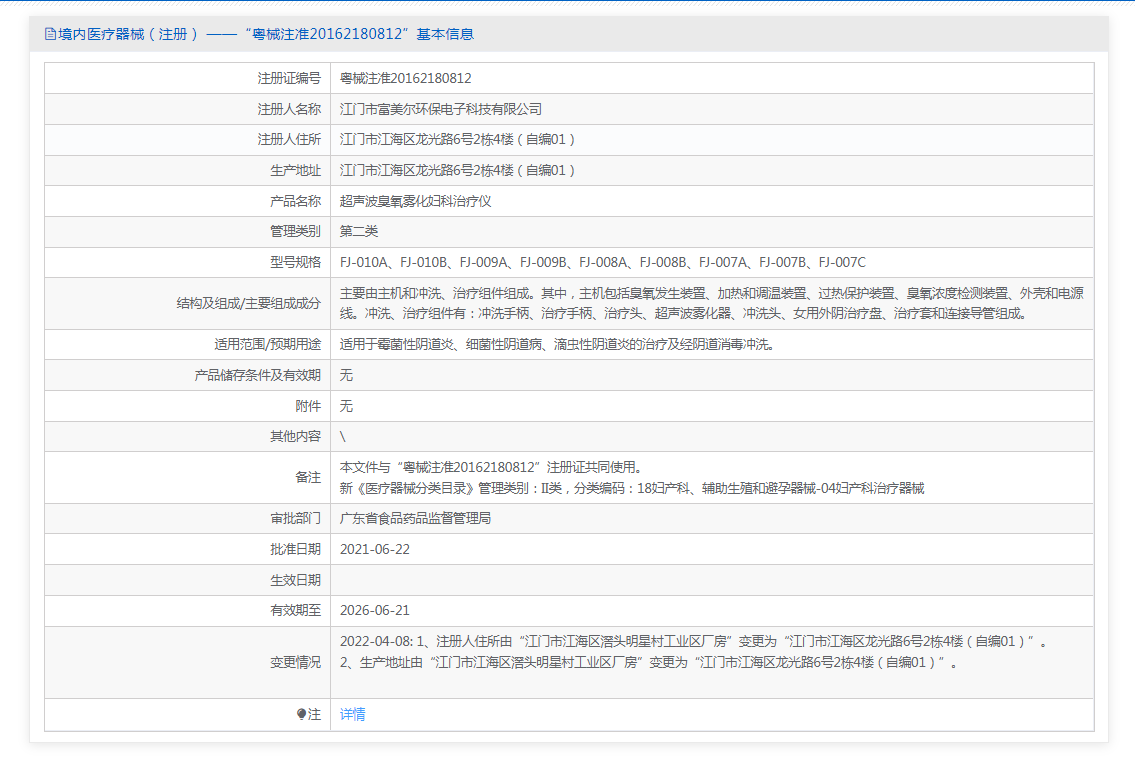Click the registration number 粤械注准20162180812 value
Viewport: 1135px width, 761px height.
click(x=406, y=78)
